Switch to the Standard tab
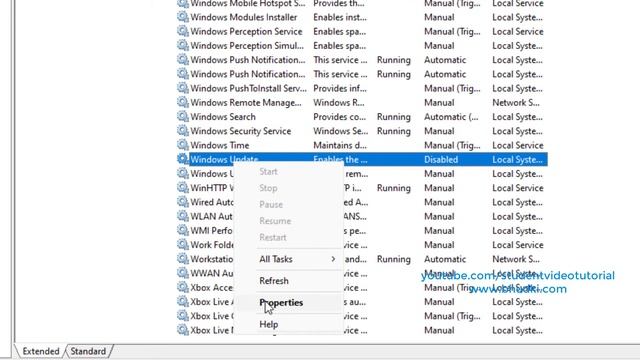 pyautogui.click(x=88, y=351)
